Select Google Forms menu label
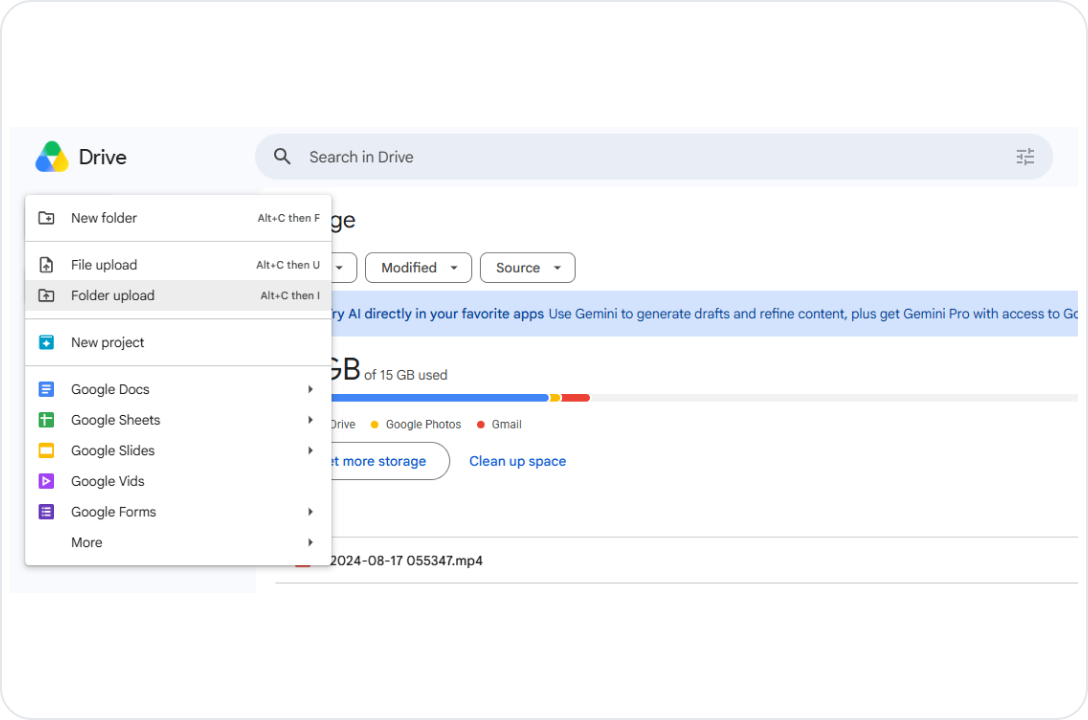Image resolution: width=1088 pixels, height=720 pixels. click(x=114, y=512)
